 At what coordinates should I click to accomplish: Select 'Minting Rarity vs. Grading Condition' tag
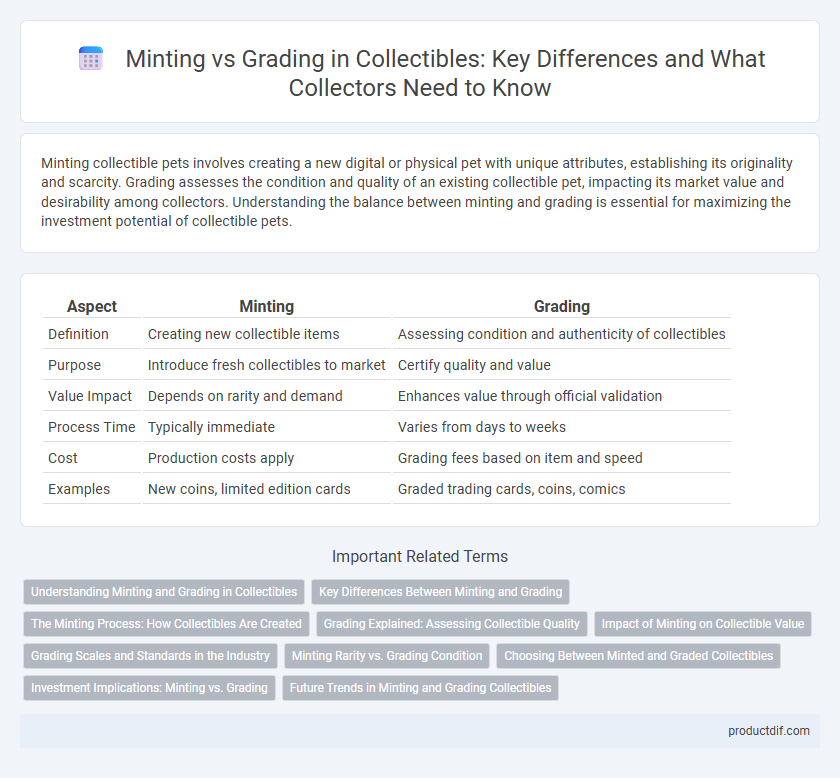(387, 656)
